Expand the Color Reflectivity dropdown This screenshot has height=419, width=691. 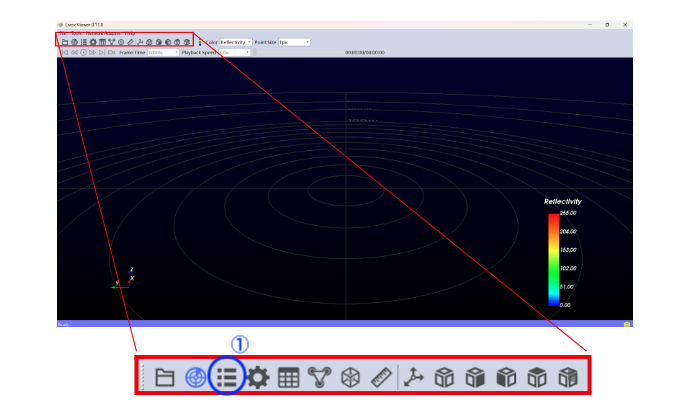click(x=236, y=42)
